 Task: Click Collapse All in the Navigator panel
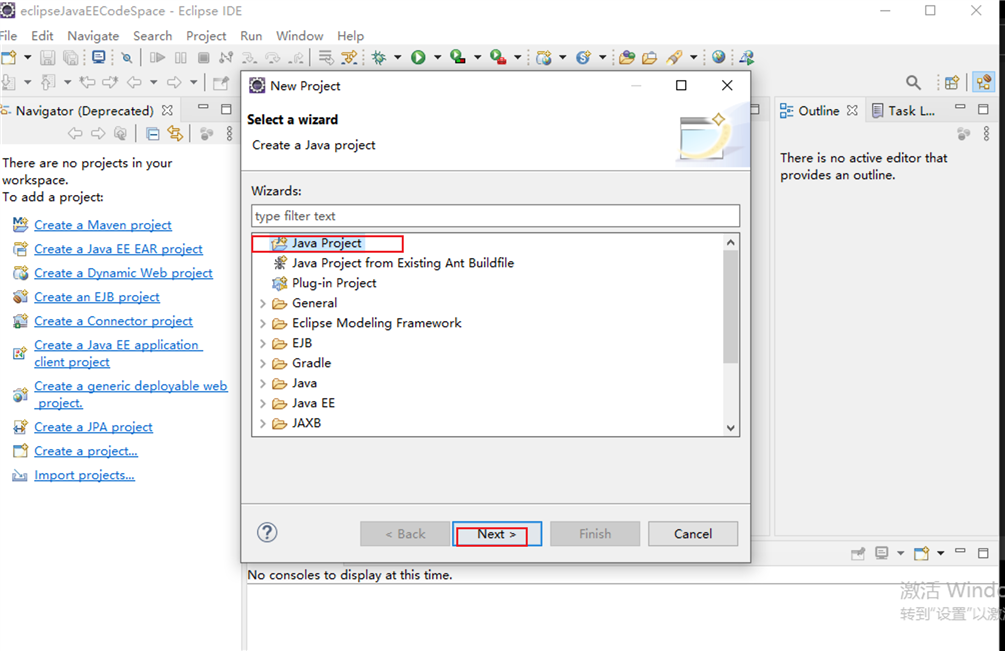coord(153,133)
